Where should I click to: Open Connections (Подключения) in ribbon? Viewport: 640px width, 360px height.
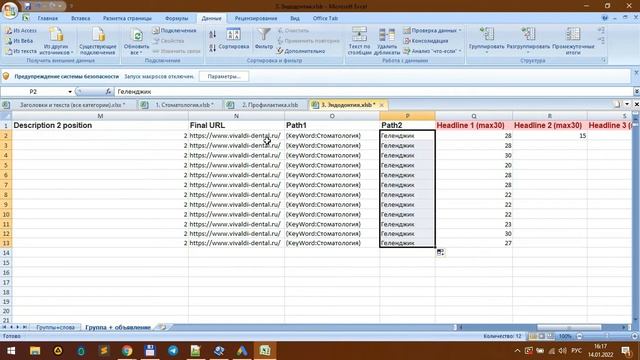pyautogui.click(x=174, y=31)
